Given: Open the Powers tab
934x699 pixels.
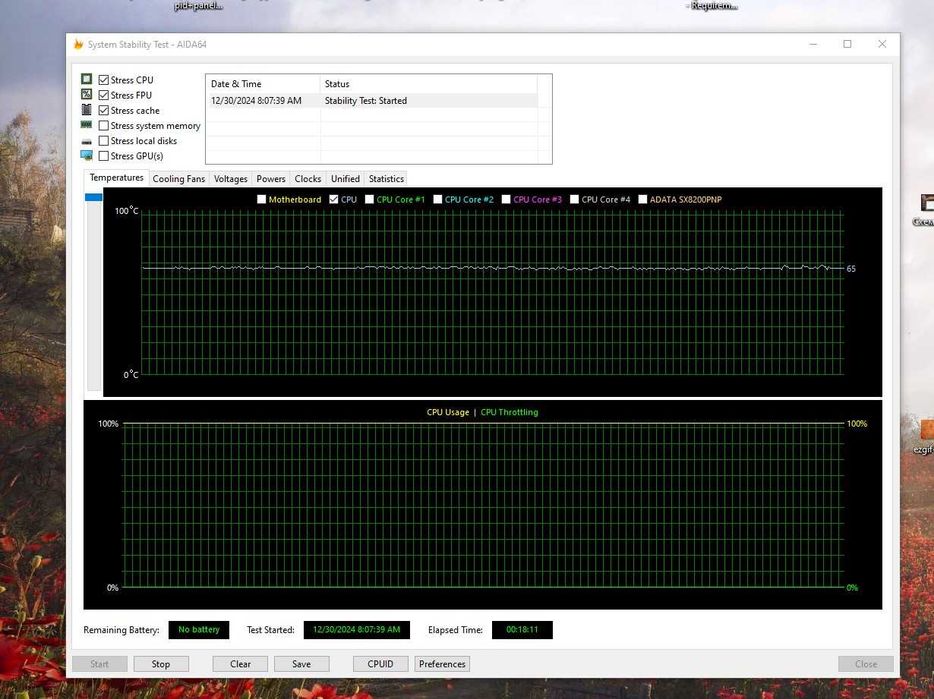Looking at the screenshot, I should coord(271,179).
